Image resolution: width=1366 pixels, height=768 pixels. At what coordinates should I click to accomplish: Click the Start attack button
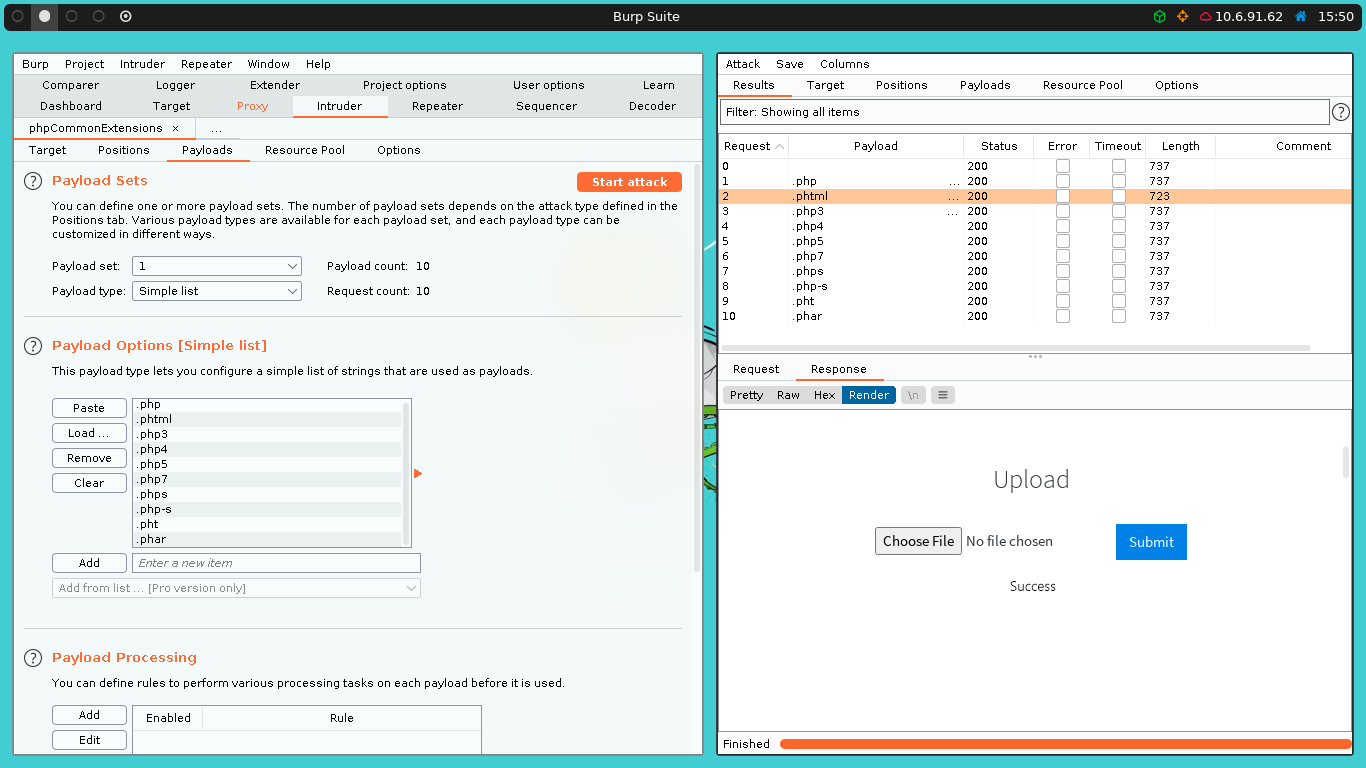coord(629,182)
